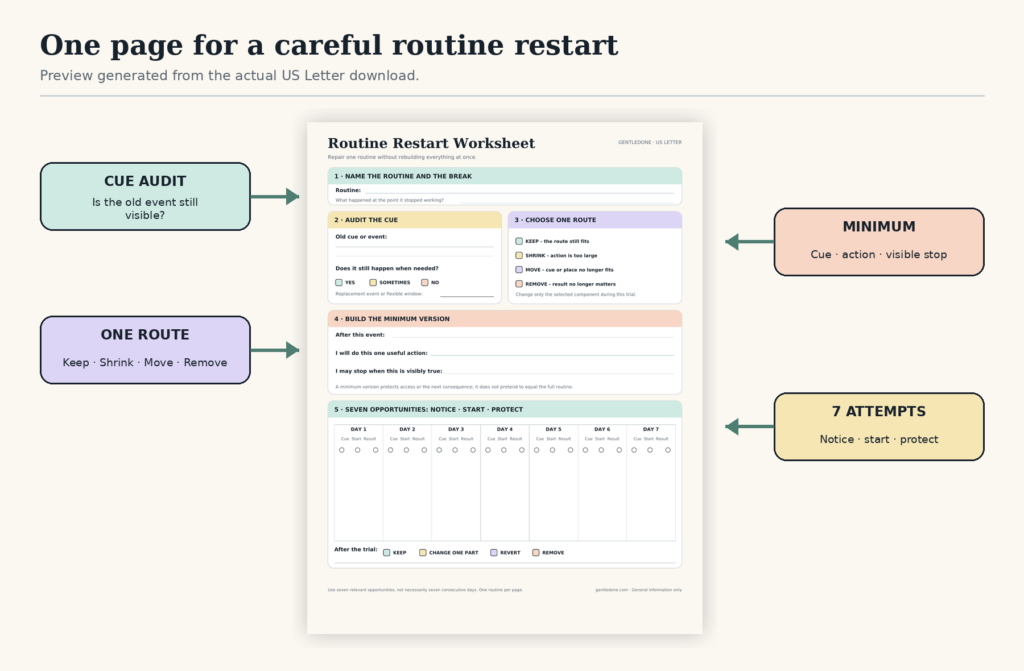Select the CUE AUDIT callout card
The image size is (1024, 671).
145,197
